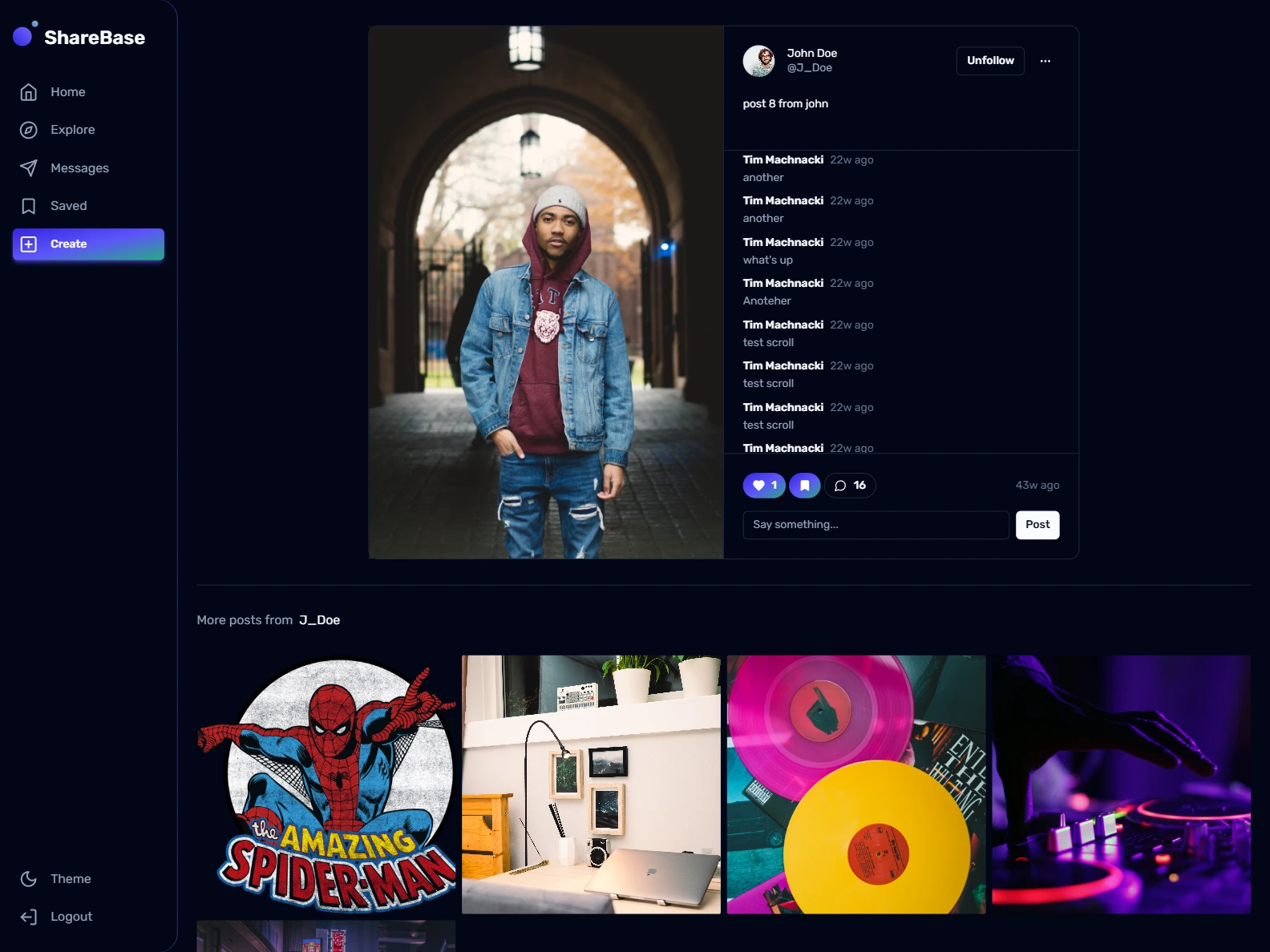This screenshot has height=952, width=1270.
Task: Open the Messages menu item
Action: (x=88, y=168)
